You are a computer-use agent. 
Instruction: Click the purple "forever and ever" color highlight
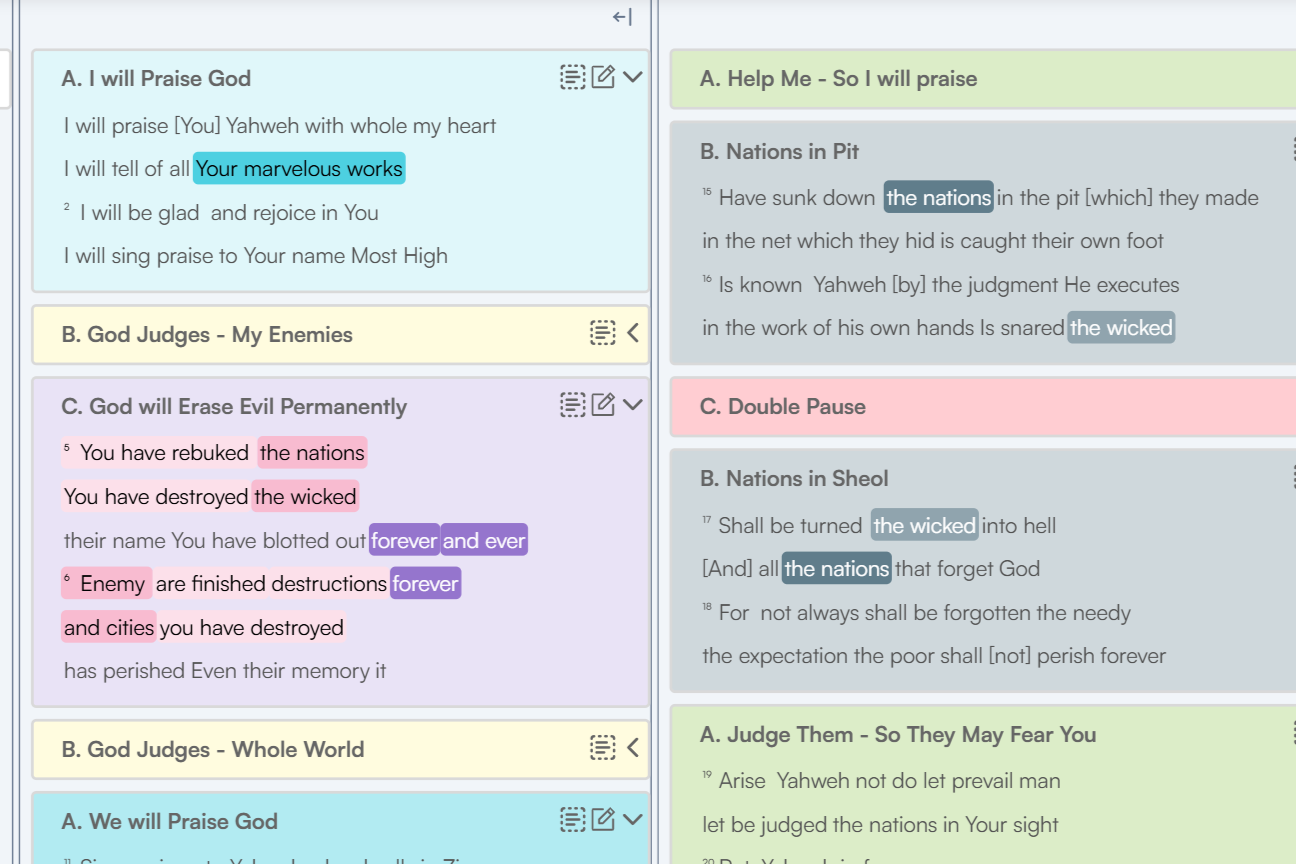coord(448,540)
